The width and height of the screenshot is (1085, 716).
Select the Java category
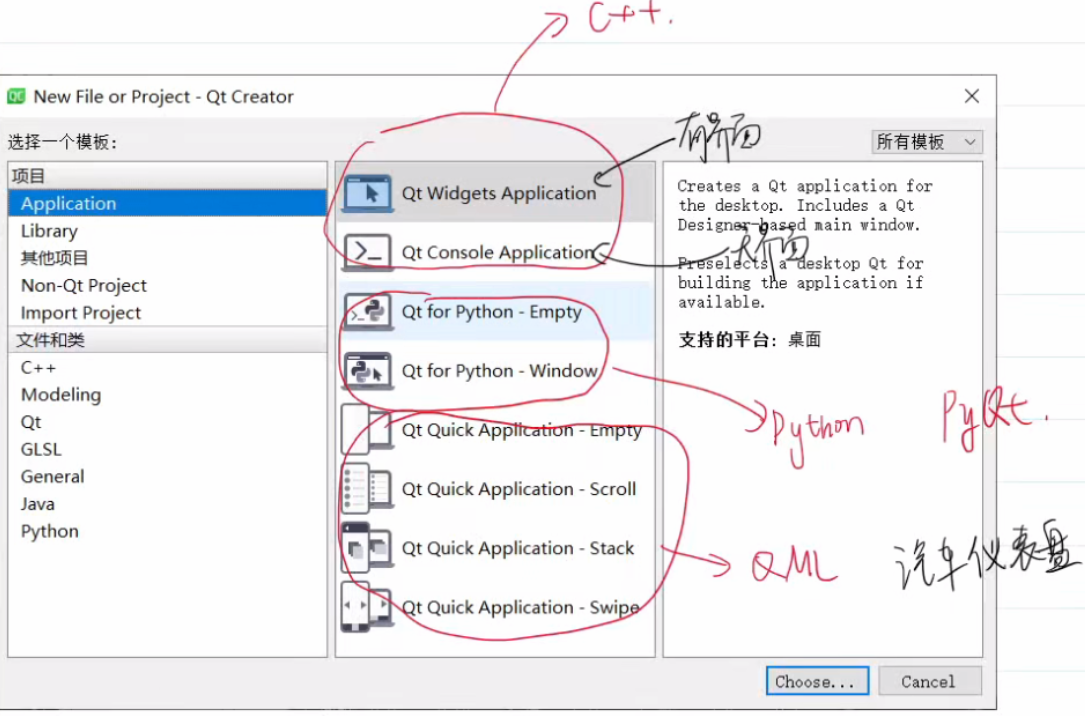[x=167, y=504]
